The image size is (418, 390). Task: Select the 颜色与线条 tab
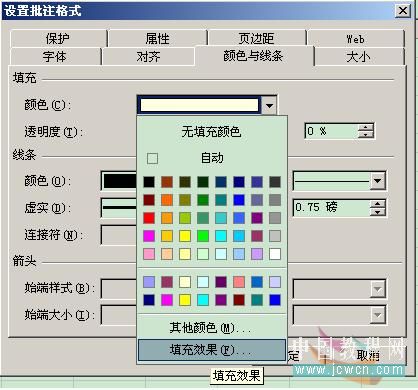click(x=253, y=56)
